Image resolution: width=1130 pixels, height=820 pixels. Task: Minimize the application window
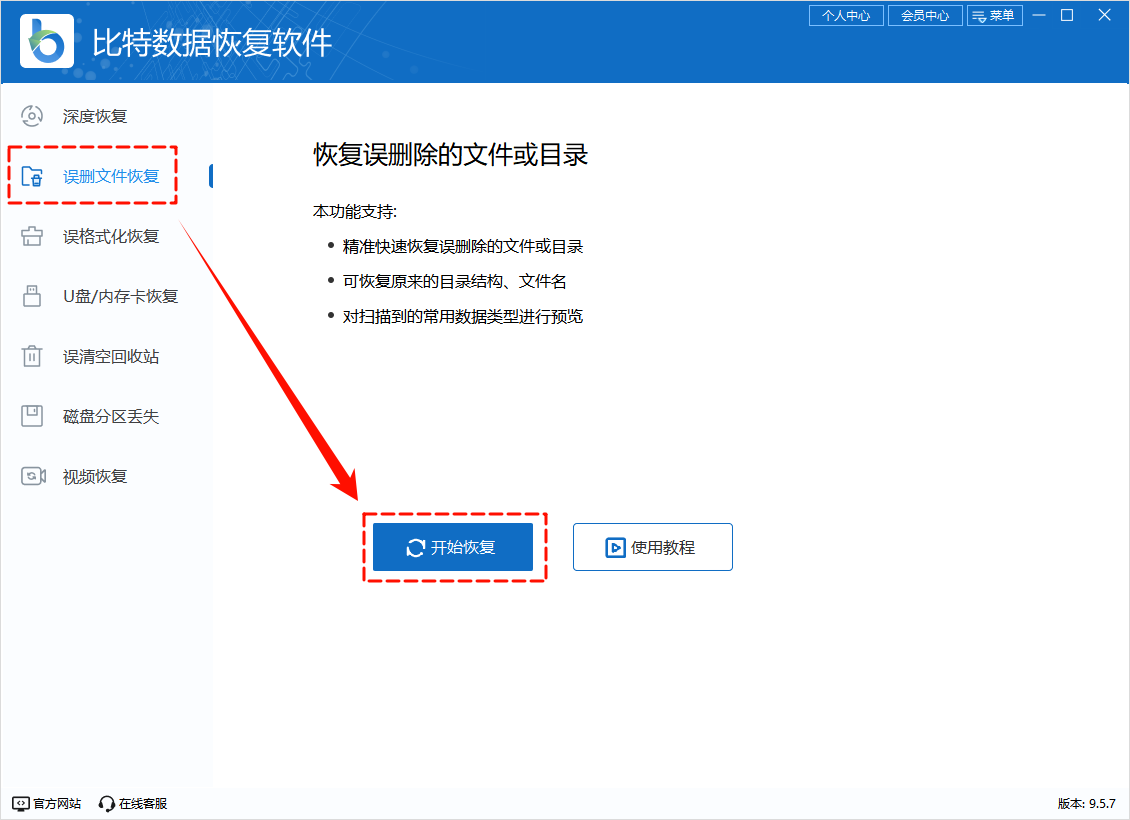pyautogui.click(x=1038, y=15)
